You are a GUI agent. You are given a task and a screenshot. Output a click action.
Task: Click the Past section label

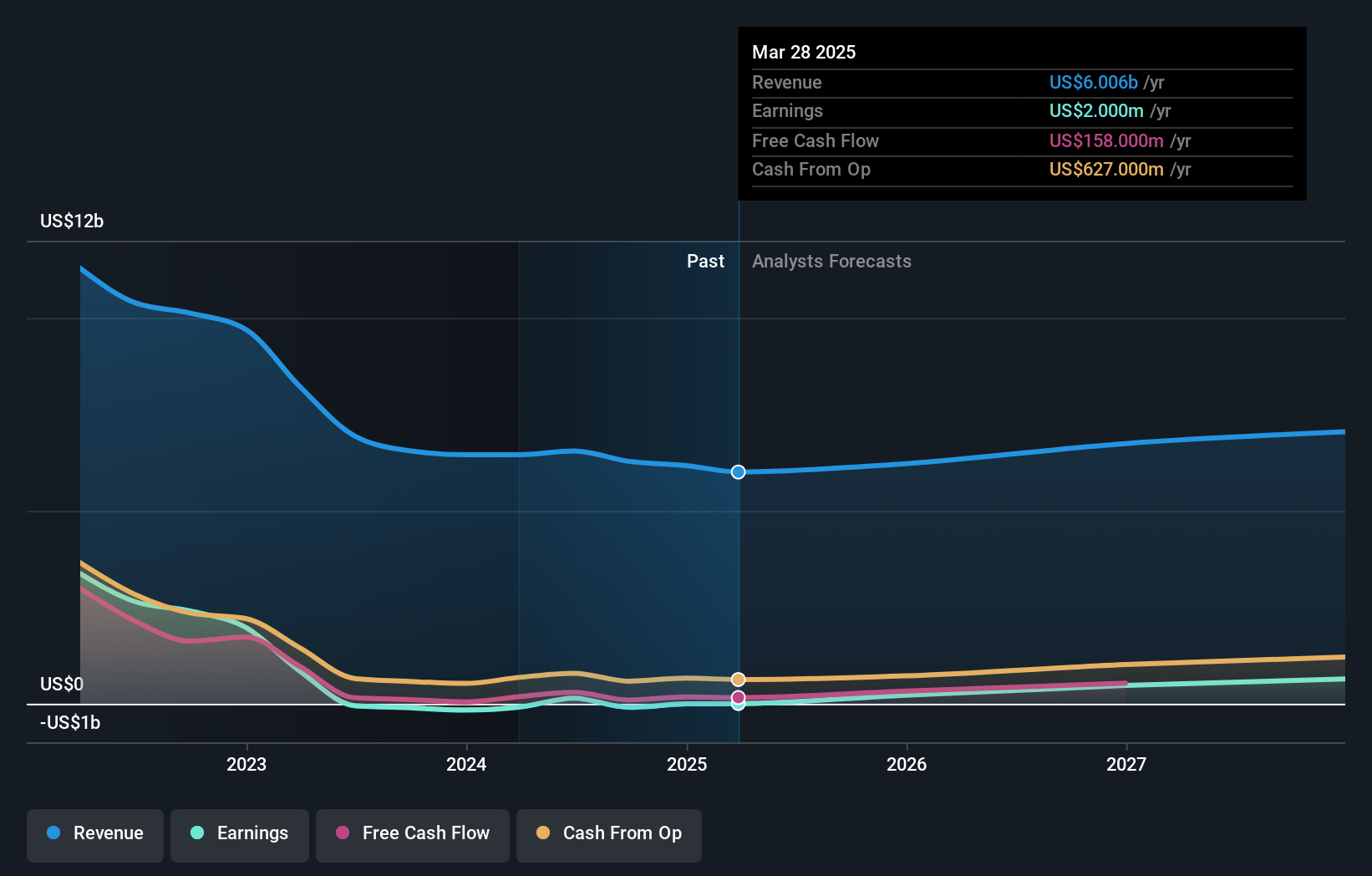pyautogui.click(x=705, y=261)
